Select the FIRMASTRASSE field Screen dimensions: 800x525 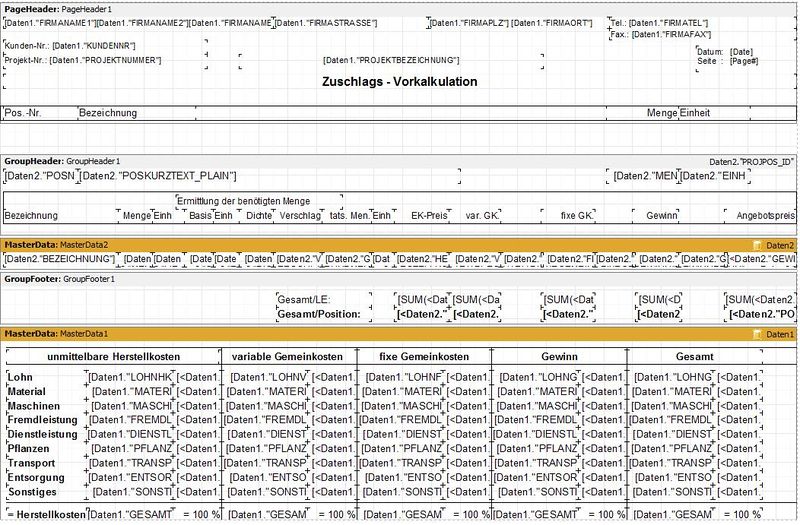(326, 23)
